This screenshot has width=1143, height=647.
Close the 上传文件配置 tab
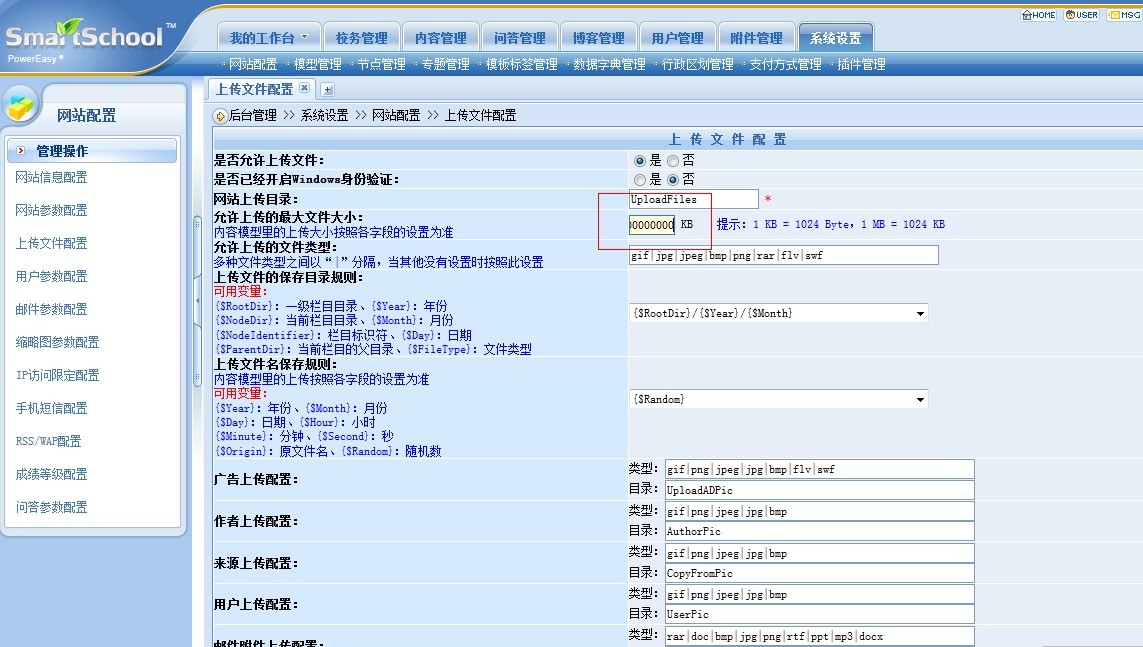(x=305, y=88)
